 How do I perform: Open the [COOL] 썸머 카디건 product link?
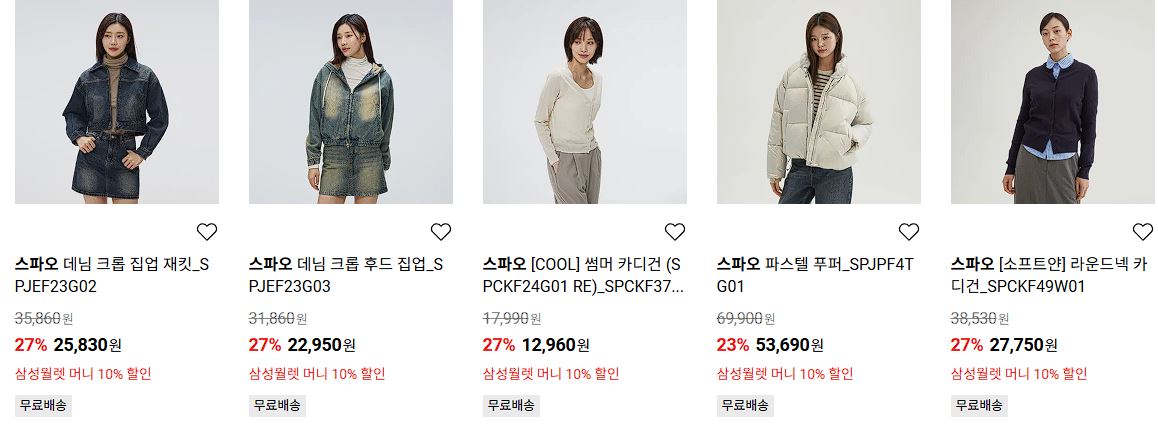coord(583,275)
